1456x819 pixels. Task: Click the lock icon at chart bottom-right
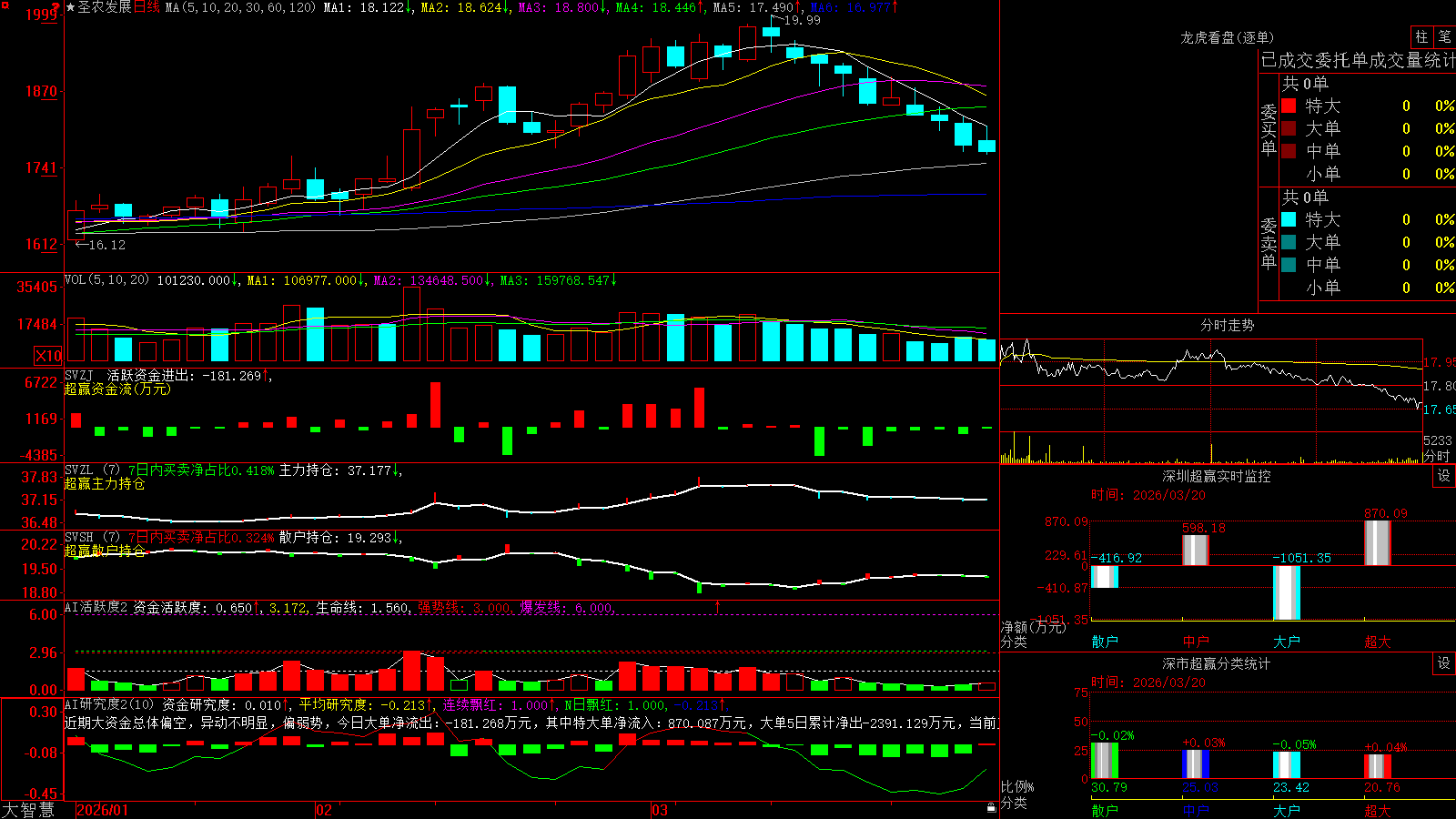click(x=991, y=808)
